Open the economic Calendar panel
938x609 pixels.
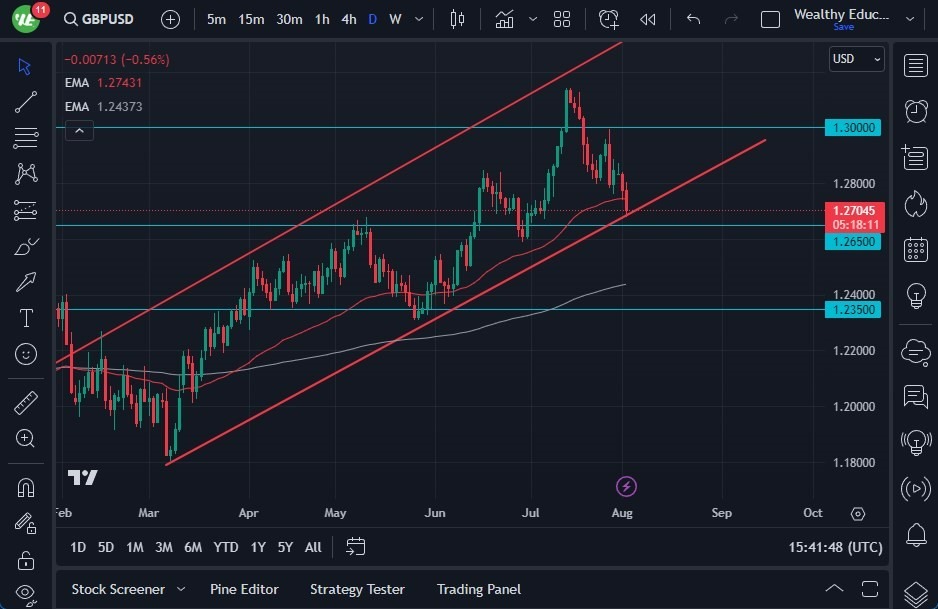(916, 248)
